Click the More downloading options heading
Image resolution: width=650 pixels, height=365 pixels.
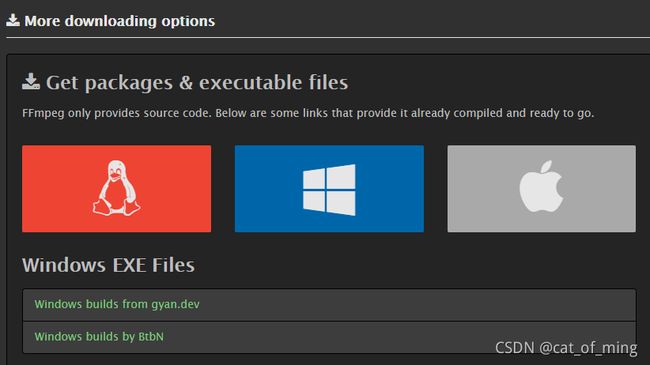click(x=119, y=21)
